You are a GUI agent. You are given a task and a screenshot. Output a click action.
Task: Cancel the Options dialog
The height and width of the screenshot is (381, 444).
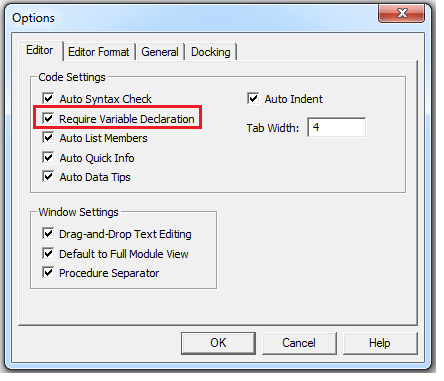click(x=299, y=343)
